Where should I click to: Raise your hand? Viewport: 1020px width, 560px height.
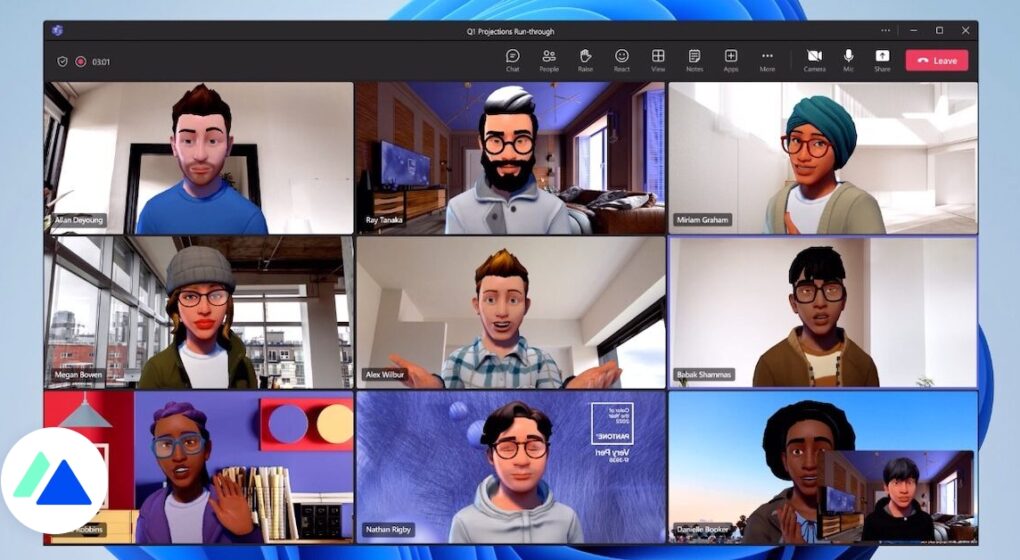[x=585, y=60]
